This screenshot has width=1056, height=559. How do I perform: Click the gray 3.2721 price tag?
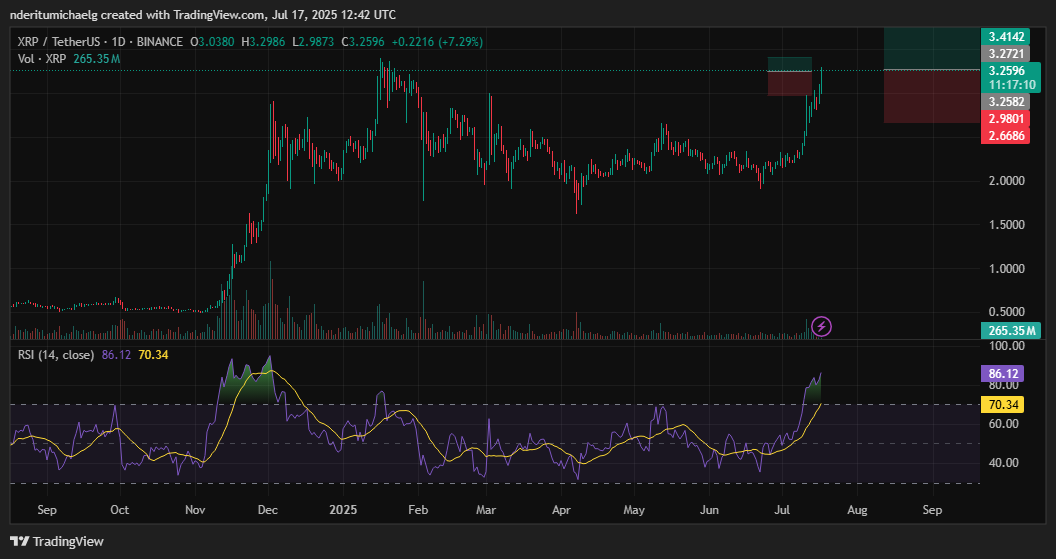pyautogui.click(x=1005, y=53)
